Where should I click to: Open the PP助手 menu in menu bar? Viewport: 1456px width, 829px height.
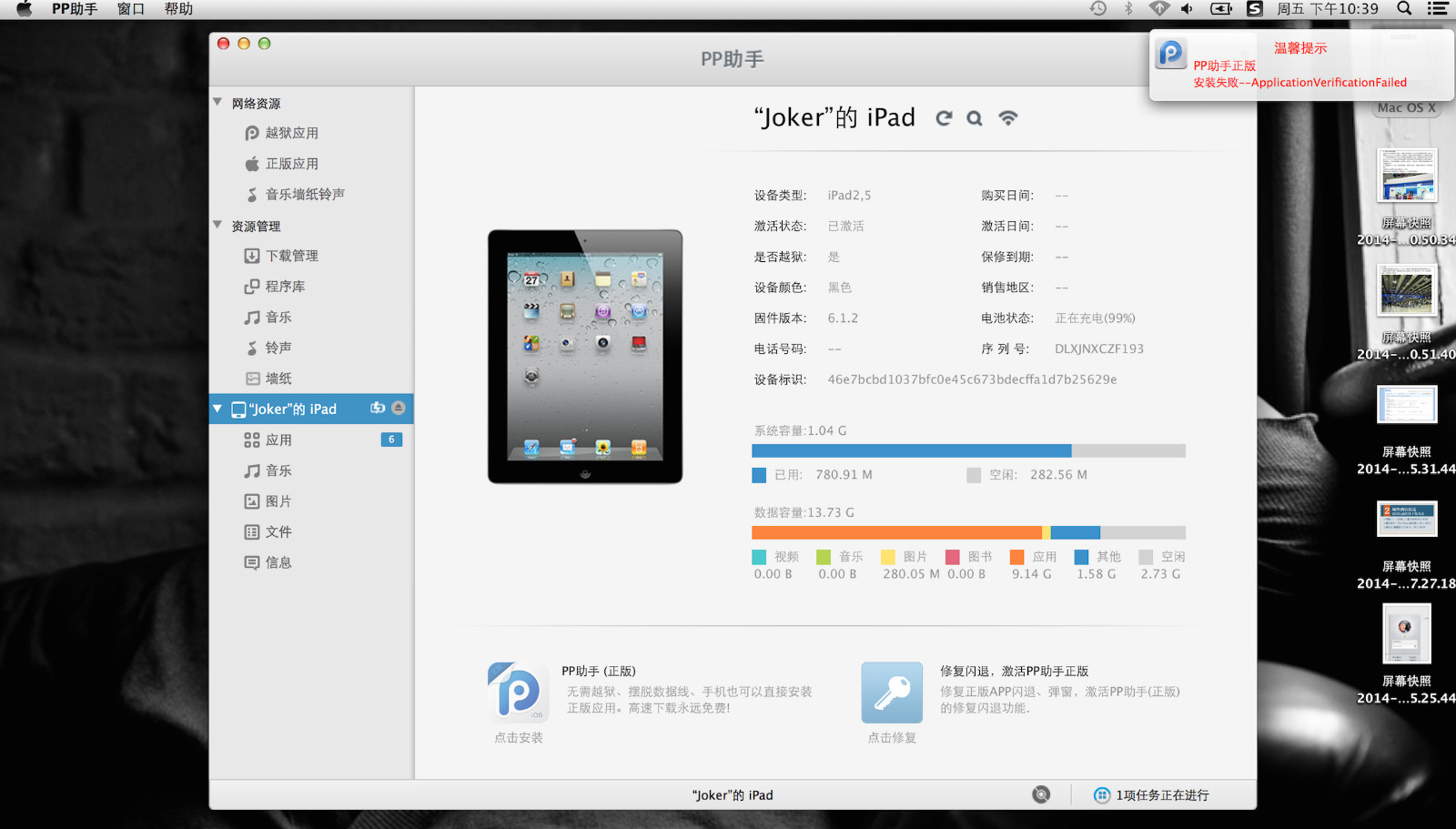75,9
